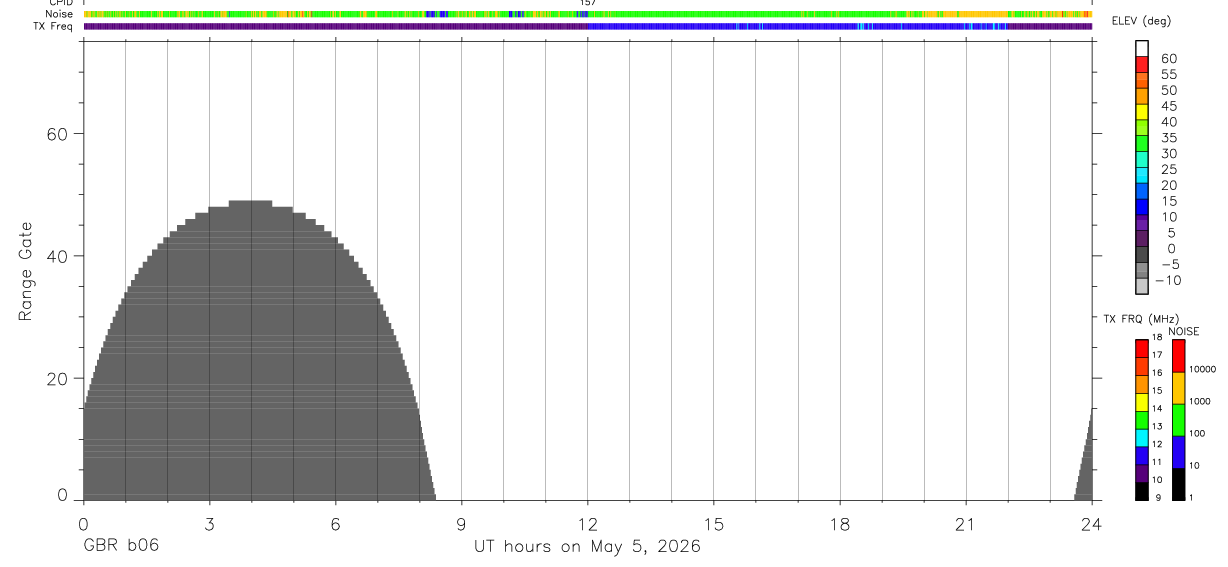Select the 'Range Gate' y-axis label

click(26, 272)
